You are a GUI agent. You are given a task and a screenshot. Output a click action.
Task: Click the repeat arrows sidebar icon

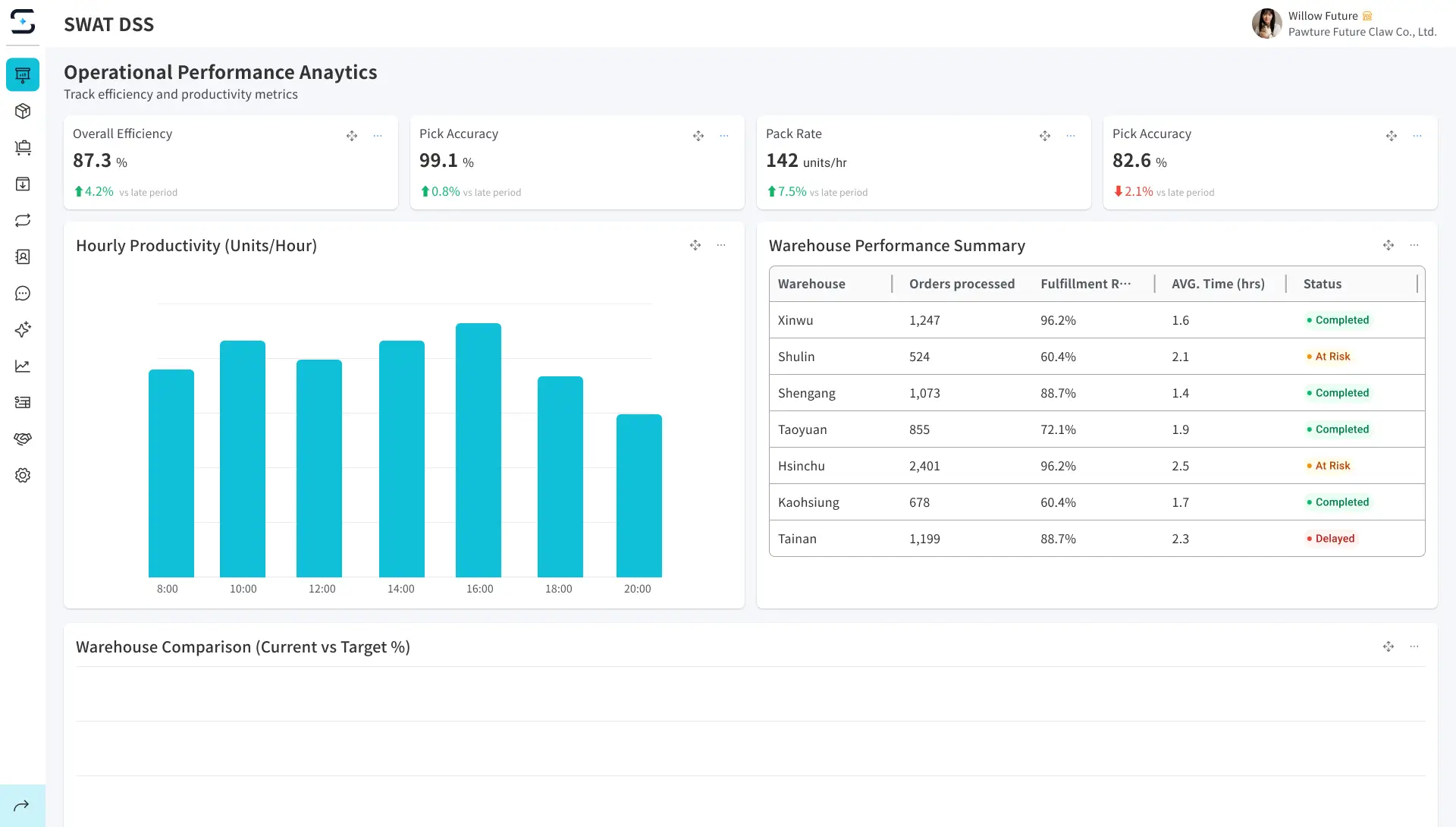click(x=23, y=221)
